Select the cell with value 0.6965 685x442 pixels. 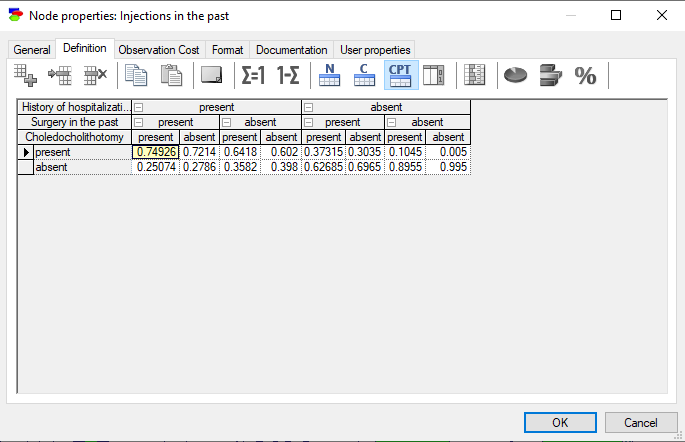pos(365,167)
